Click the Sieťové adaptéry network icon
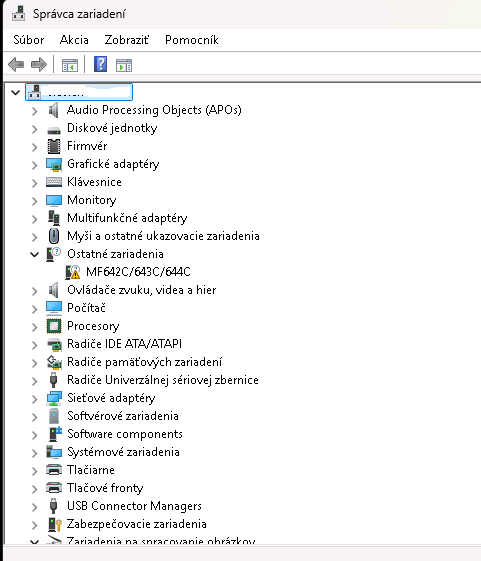Viewport: 481px width, 561px height. pyautogui.click(x=54, y=398)
